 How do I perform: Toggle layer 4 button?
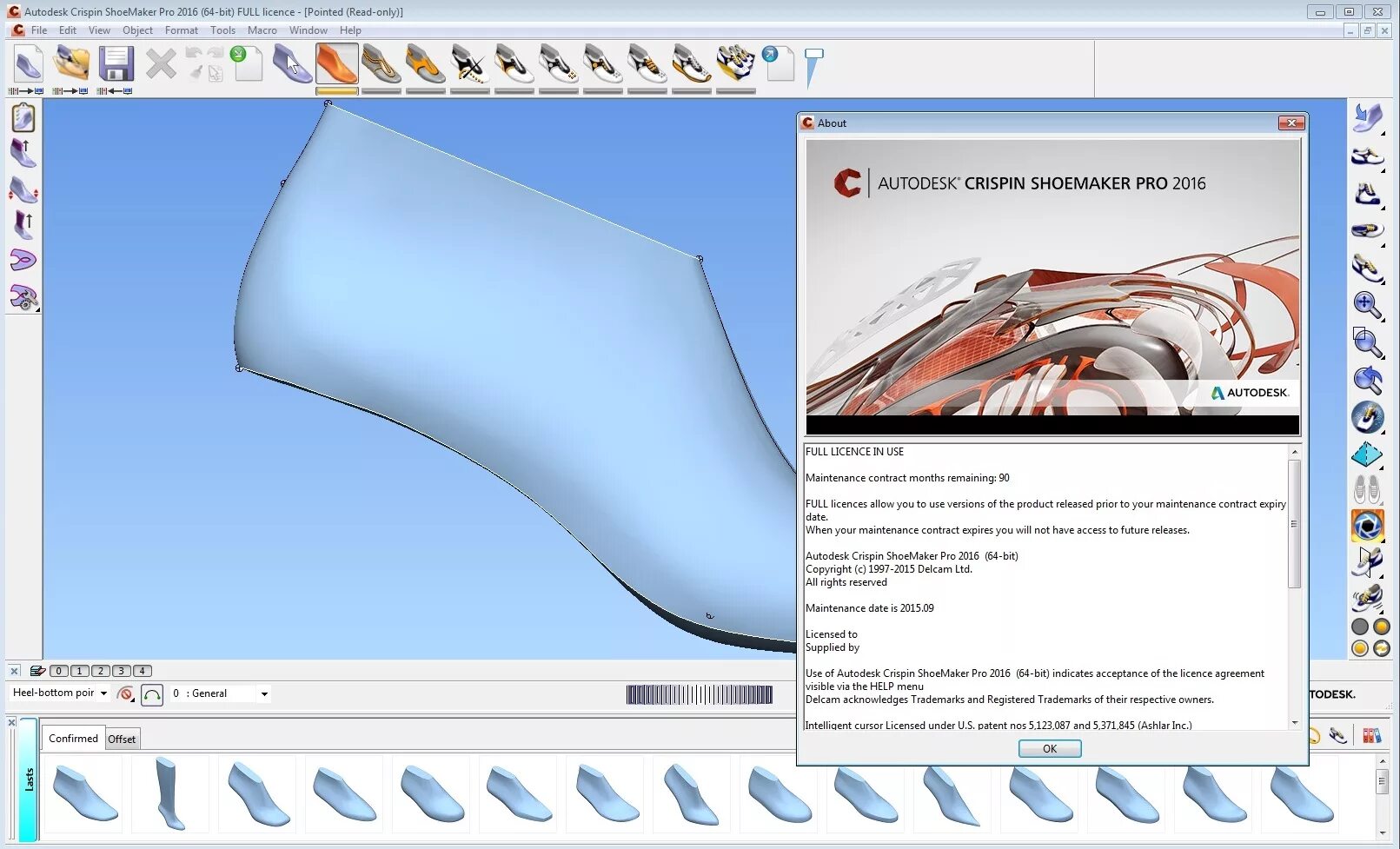point(143,671)
